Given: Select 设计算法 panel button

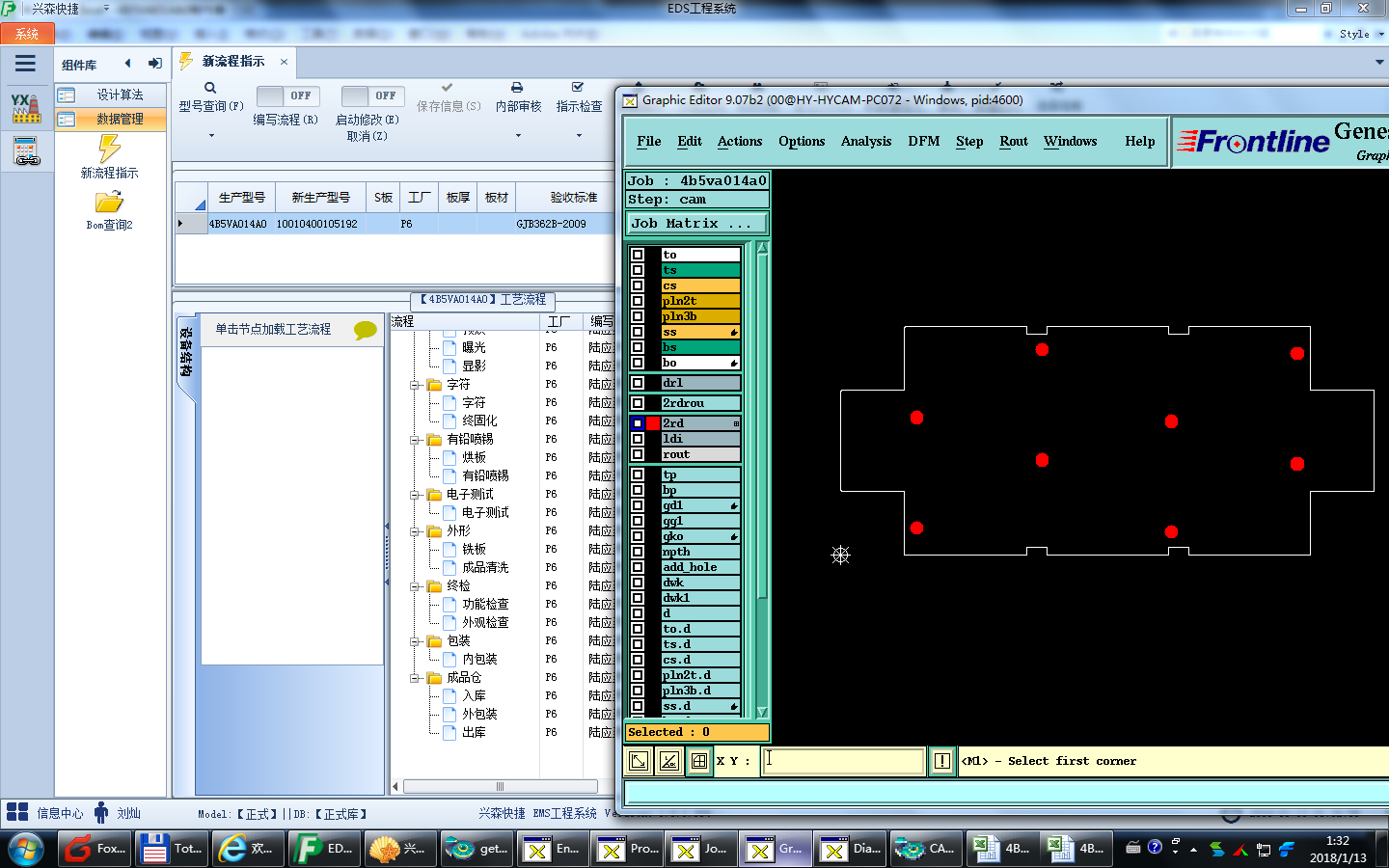Looking at the screenshot, I should (x=111, y=95).
